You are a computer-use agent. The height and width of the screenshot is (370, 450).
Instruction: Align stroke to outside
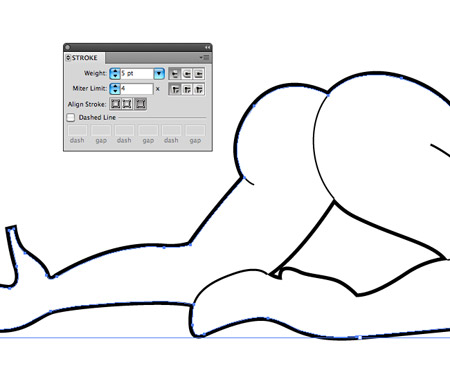click(140, 104)
